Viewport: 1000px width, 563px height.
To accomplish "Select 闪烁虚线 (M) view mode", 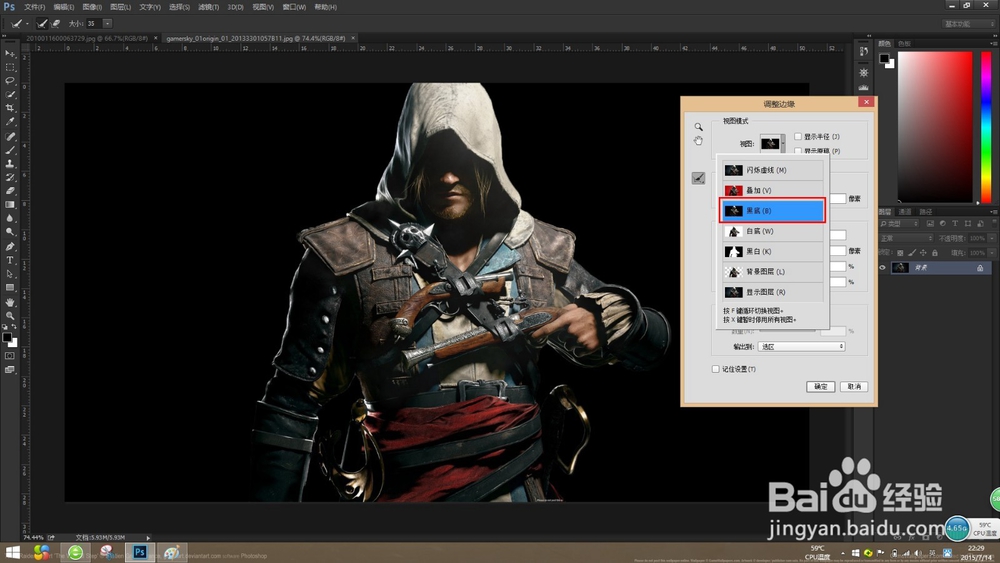I will pyautogui.click(x=772, y=170).
